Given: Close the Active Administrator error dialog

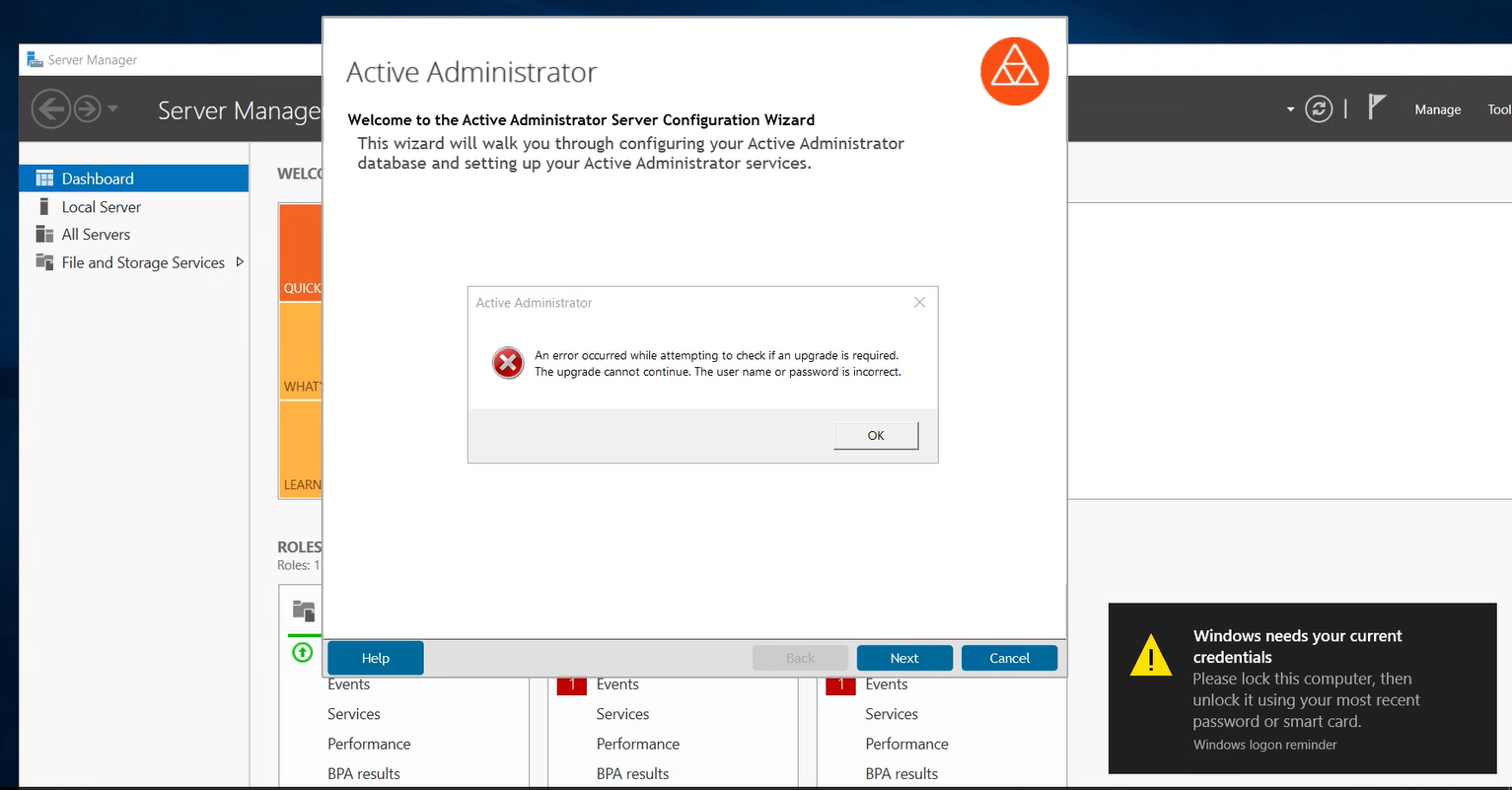Looking at the screenshot, I should (x=919, y=303).
